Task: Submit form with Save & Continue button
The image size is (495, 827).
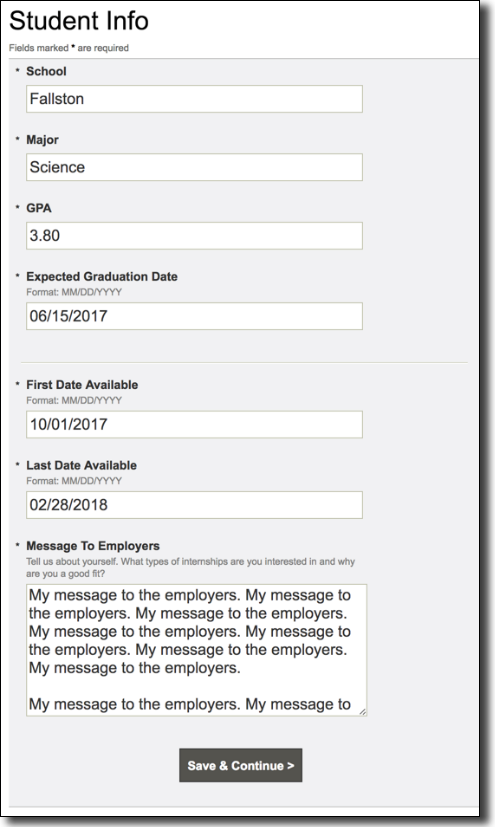Action: coord(240,765)
